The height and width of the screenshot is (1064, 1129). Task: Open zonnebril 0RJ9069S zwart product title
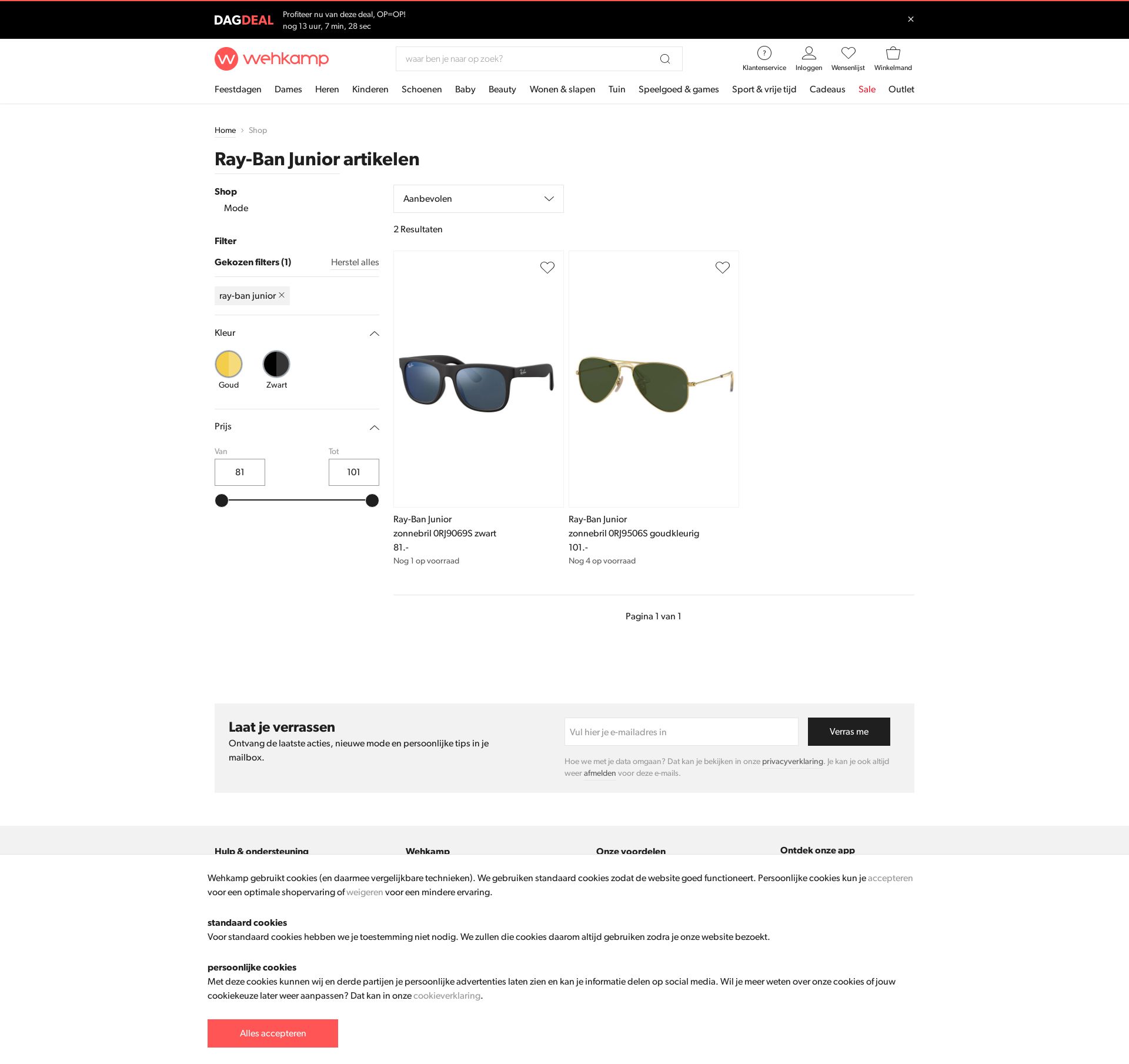(x=445, y=533)
